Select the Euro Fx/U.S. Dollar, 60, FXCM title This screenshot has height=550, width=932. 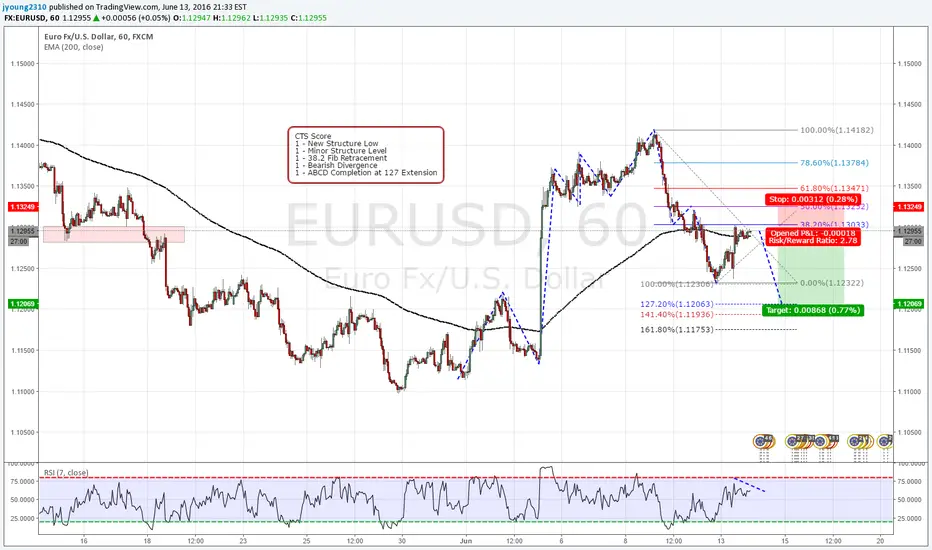[99, 36]
